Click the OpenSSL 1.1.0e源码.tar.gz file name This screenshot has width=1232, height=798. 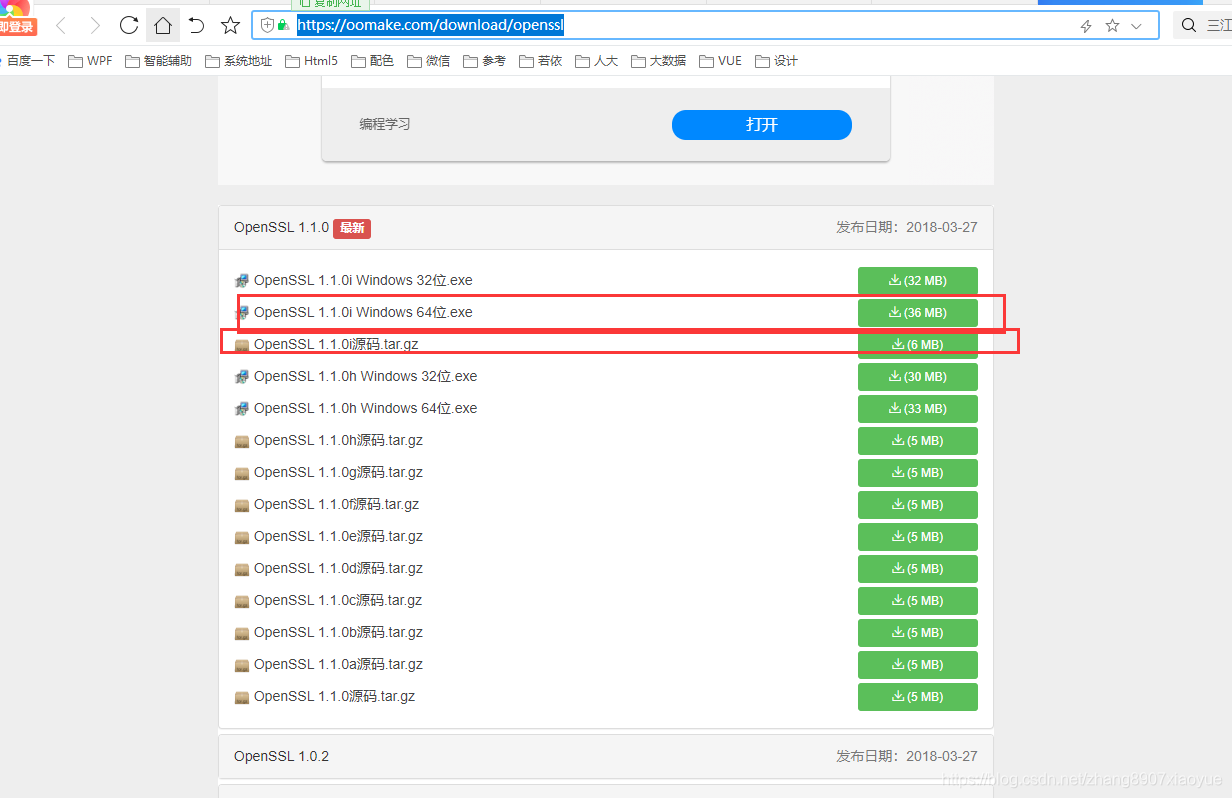pyautogui.click(x=338, y=536)
